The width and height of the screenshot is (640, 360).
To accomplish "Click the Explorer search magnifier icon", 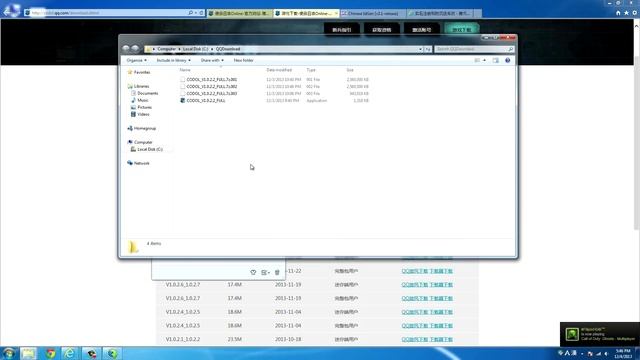I will pyautogui.click(x=510, y=49).
